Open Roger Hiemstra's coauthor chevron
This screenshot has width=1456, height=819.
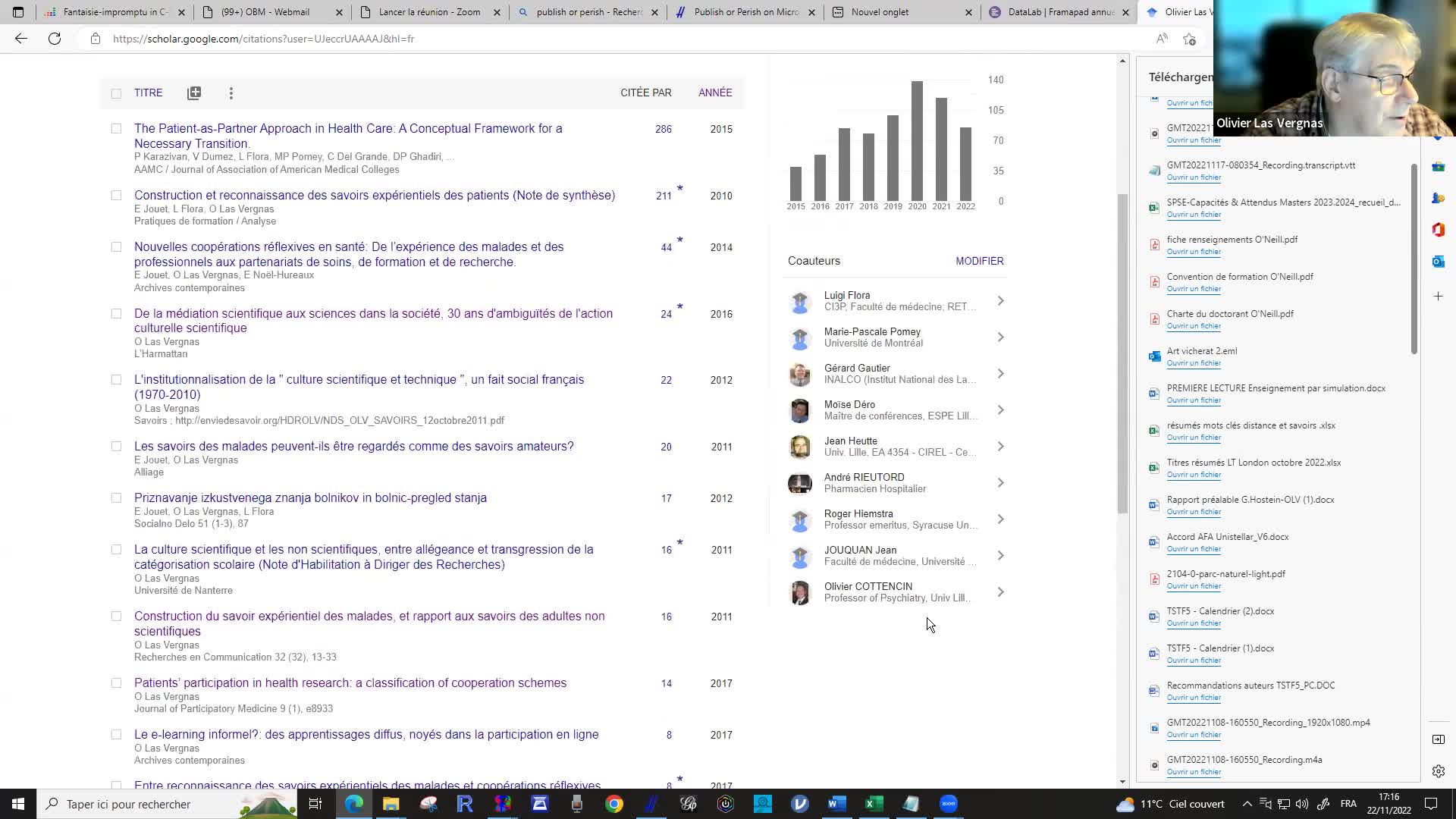[1000, 519]
